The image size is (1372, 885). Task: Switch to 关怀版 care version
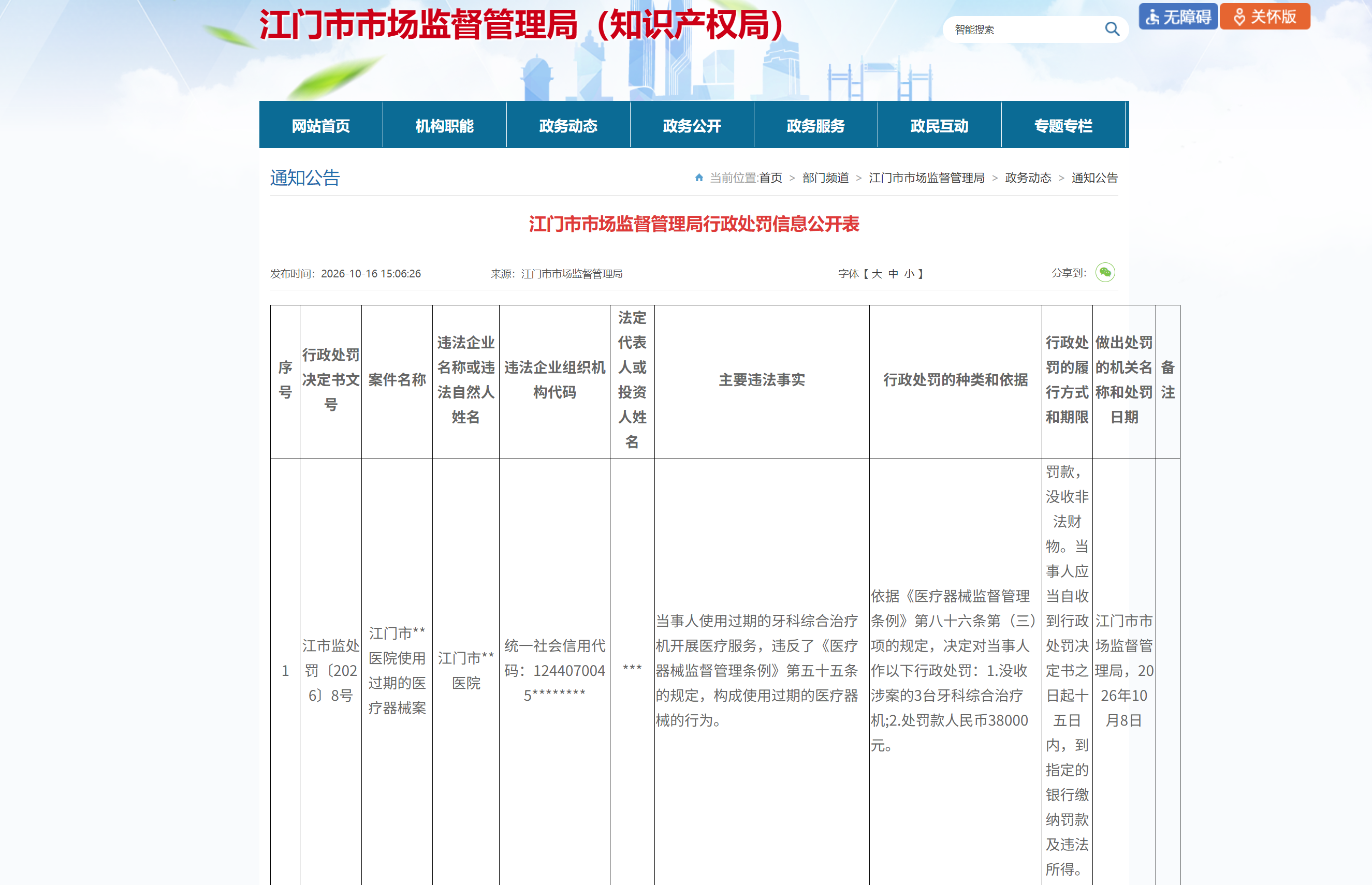[x=1264, y=17]
